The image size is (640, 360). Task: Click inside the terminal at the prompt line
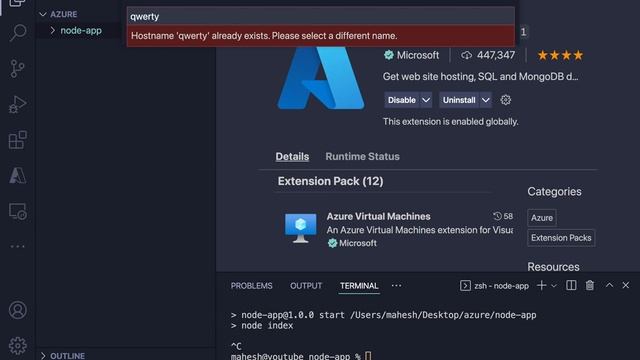click(x=300, y=356)
